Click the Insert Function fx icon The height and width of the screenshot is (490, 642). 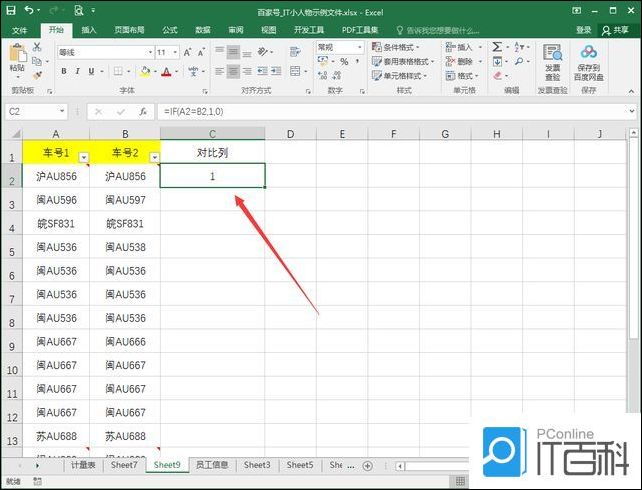pyautogui.click(x=143, y=111)
